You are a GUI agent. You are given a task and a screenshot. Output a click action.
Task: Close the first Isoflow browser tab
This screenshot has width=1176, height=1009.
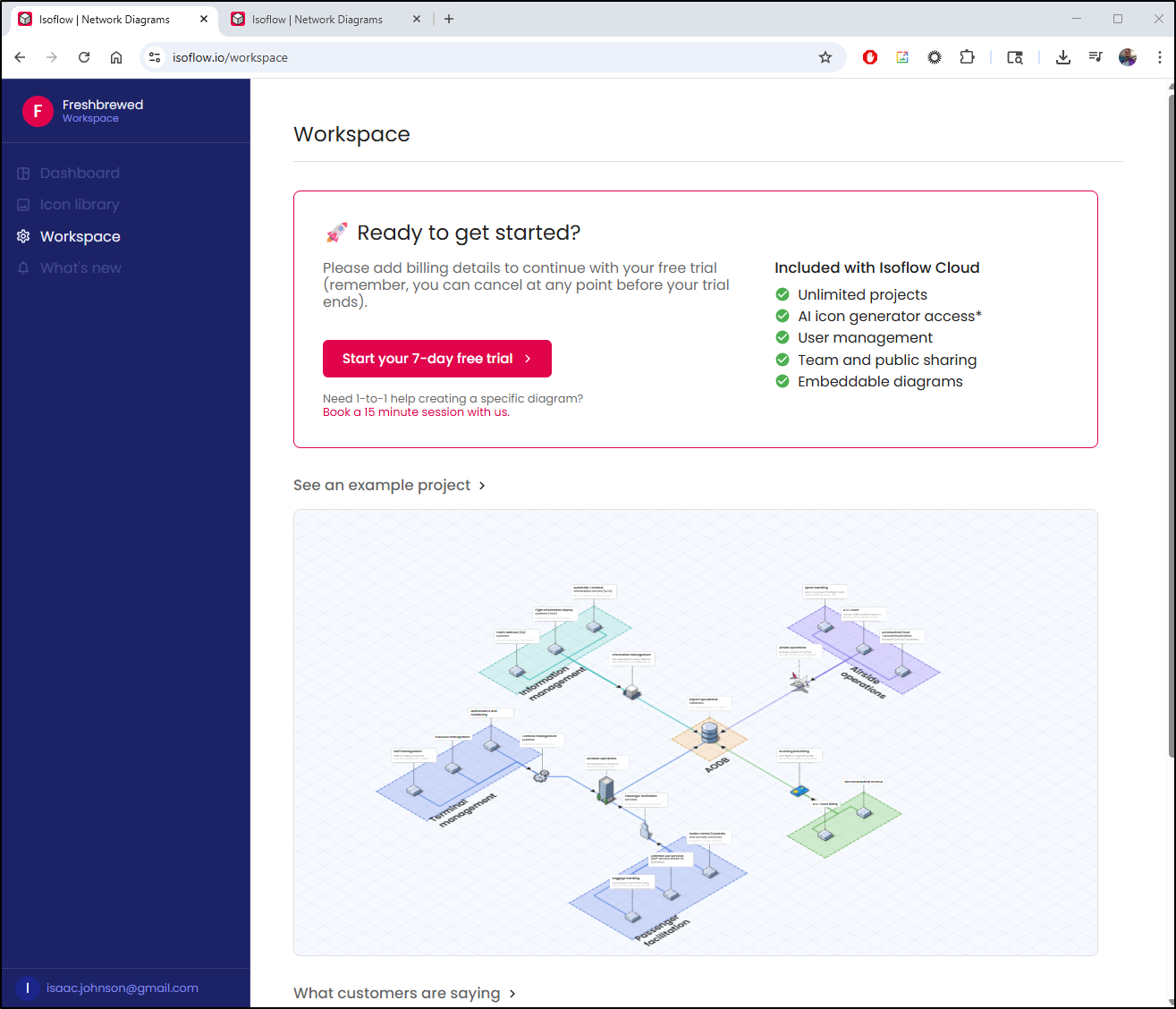tap(204, 19)
